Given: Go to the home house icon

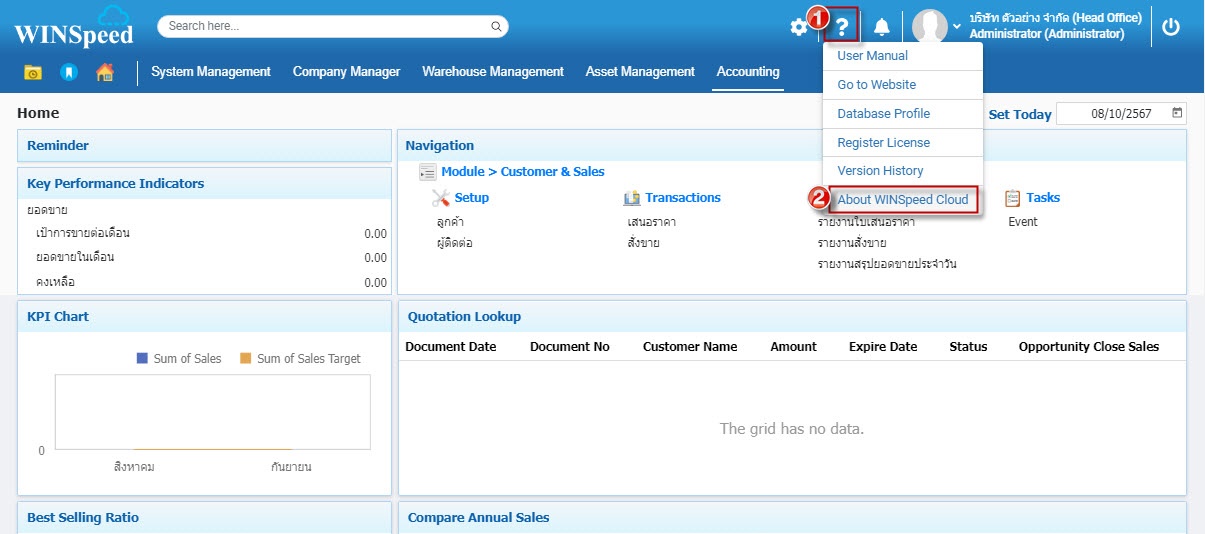Looking at the screenshot, I should 104,72.
